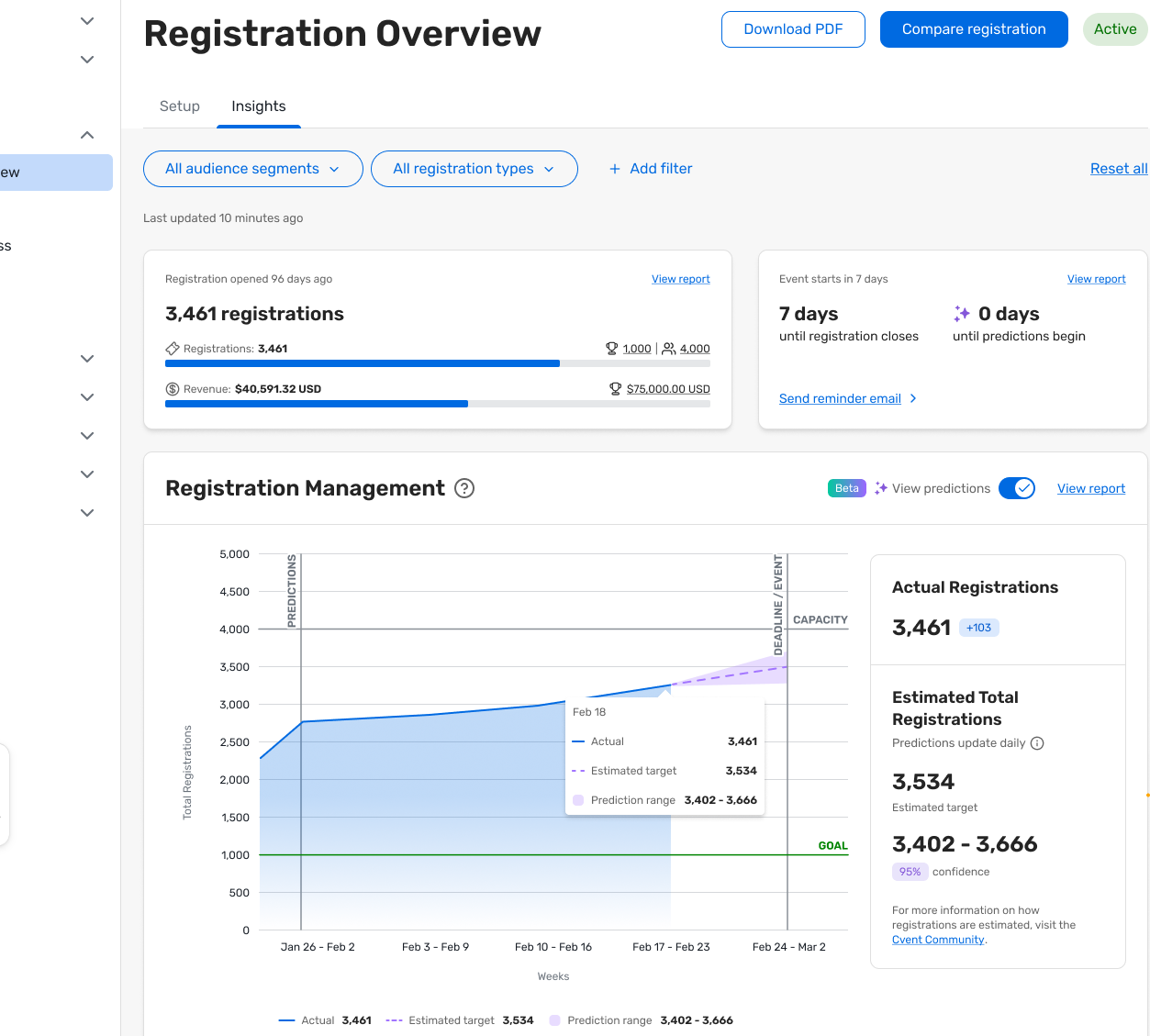Click the sparkle icon next to 0 days
The width and height of the screenshot is (1150, 1036).
tap(962, 314)
